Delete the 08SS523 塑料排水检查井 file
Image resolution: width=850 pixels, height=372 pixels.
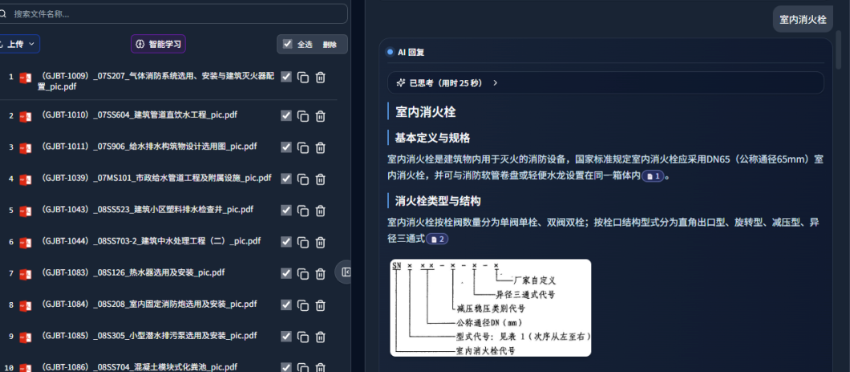click(x=320, y=211)
